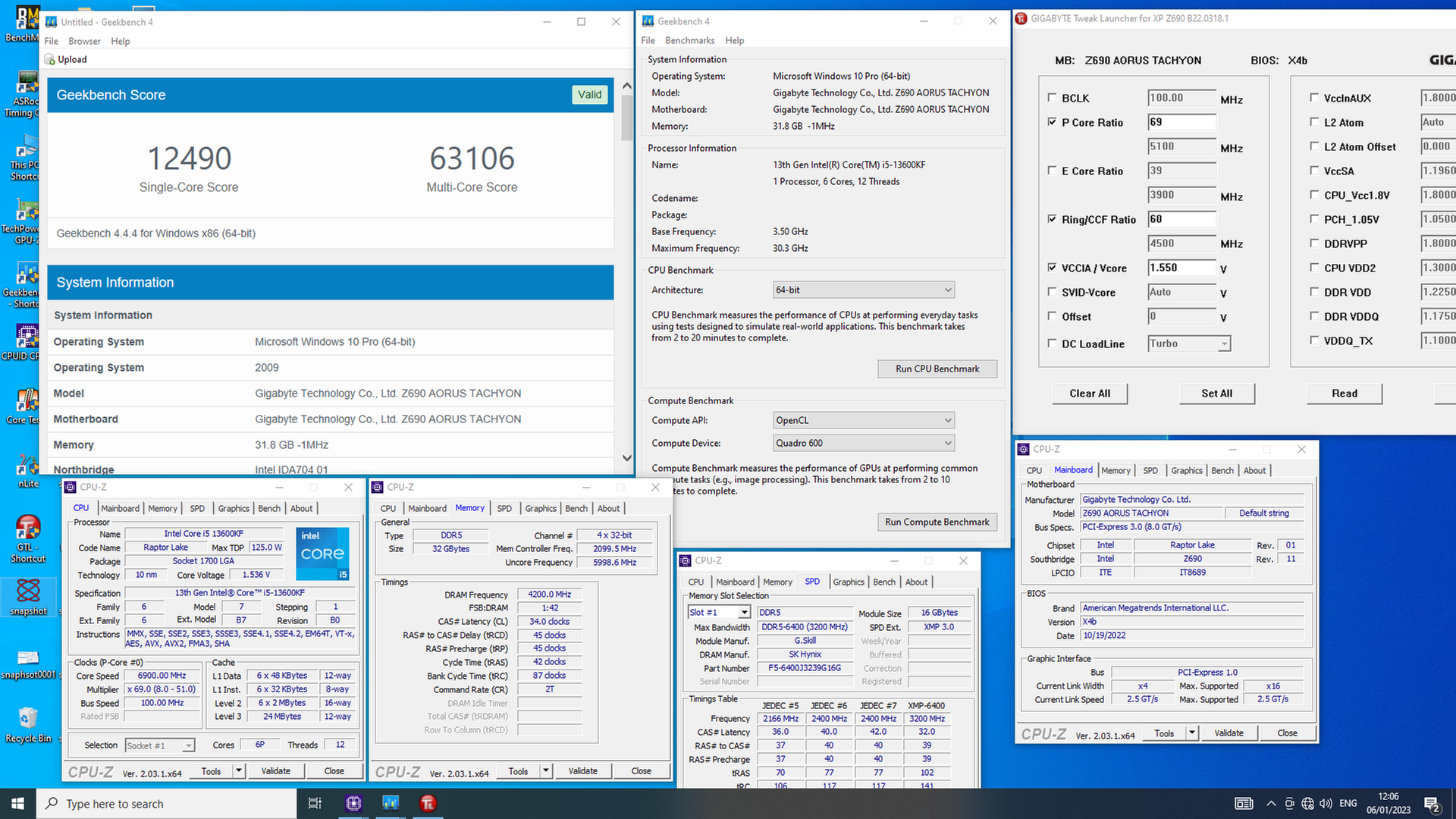Open the nLite desktop icon
The width and height of the screenshot is (1456, 819).
click(x=28, y=470)
